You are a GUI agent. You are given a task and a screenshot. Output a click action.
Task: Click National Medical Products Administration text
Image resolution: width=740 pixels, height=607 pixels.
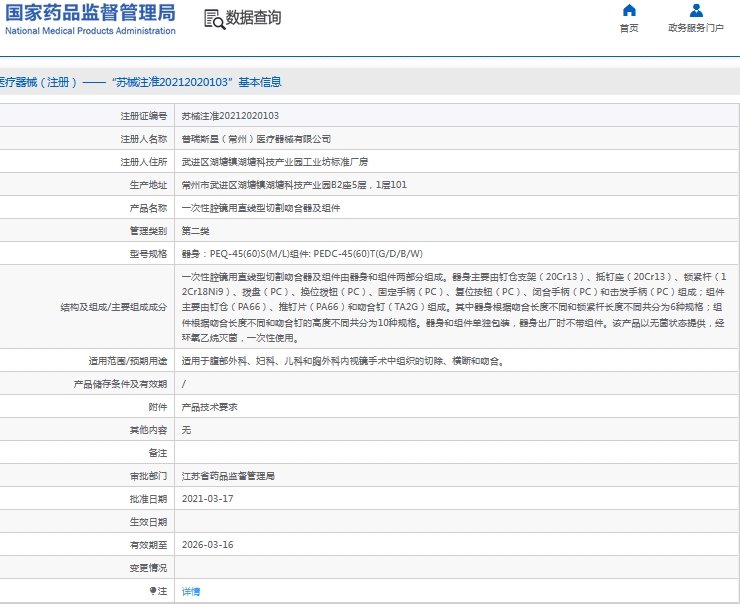pos(90,31)
